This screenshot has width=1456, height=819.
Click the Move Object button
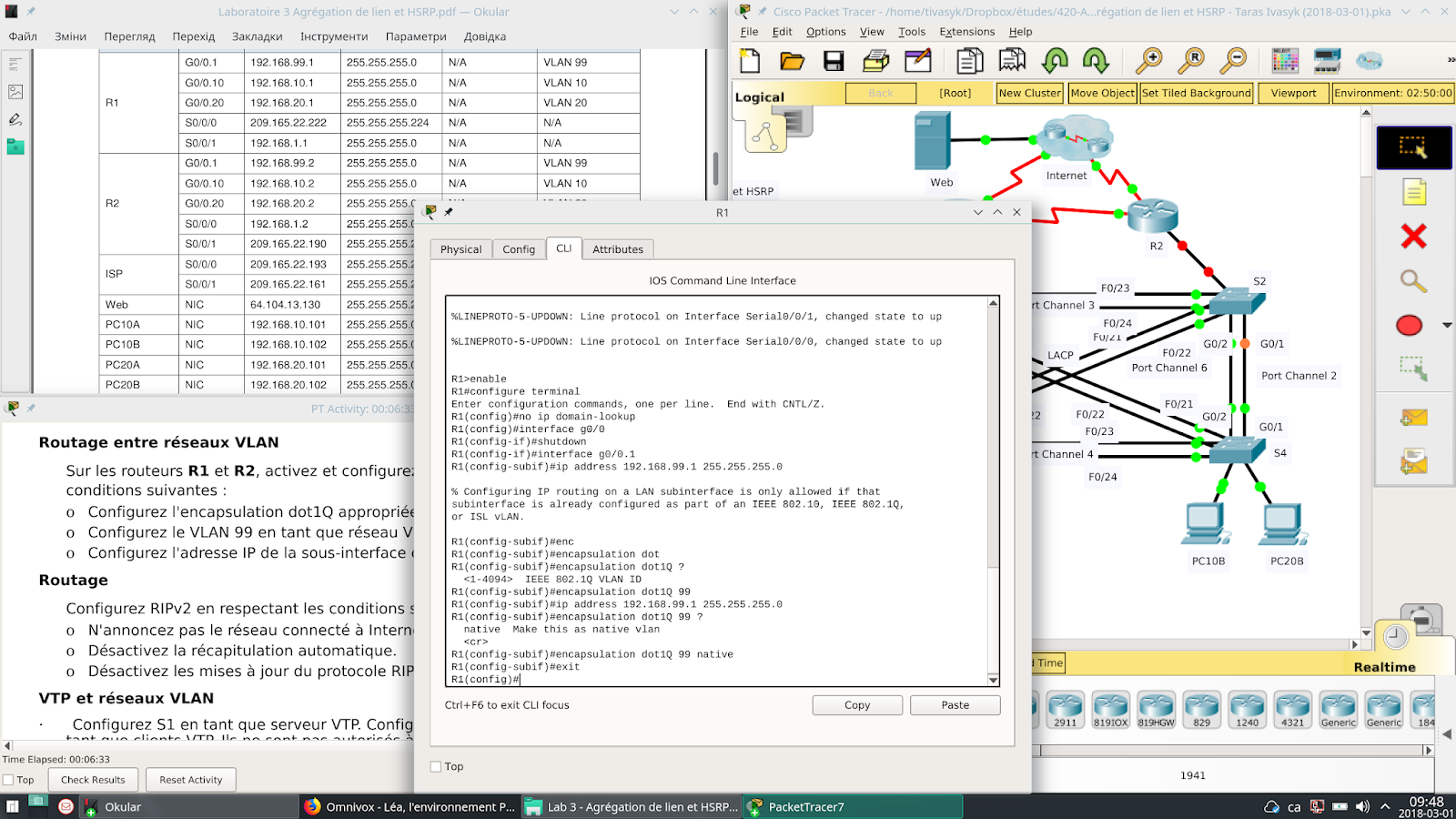point(1102,93)
